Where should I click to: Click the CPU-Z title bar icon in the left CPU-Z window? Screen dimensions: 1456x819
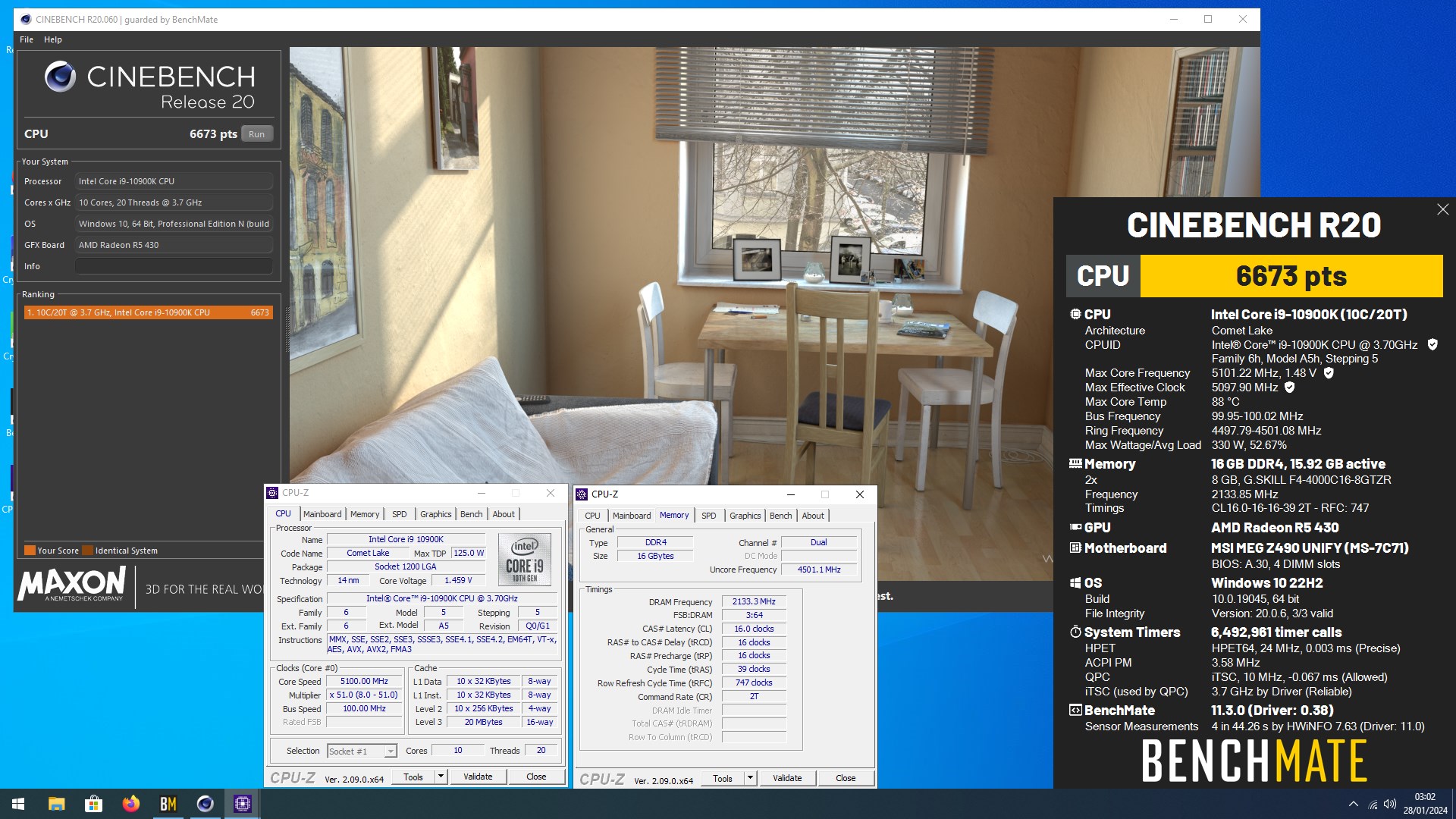pos(273,493)
